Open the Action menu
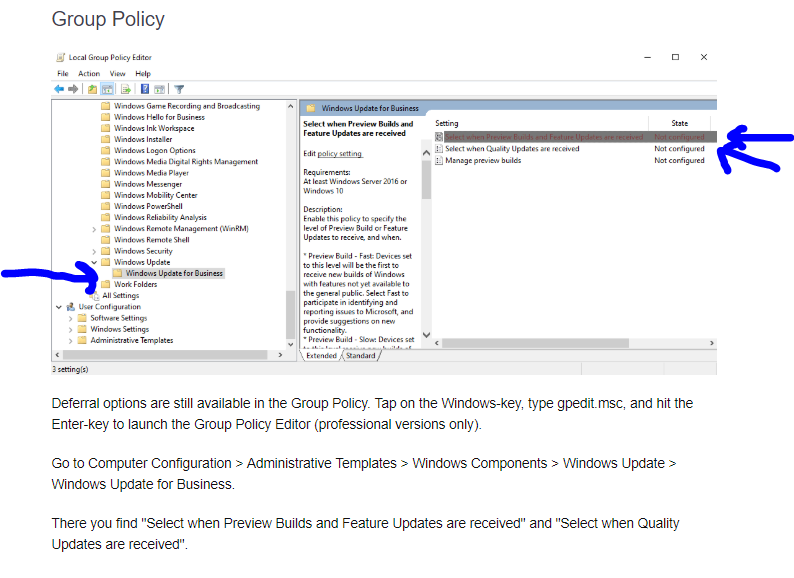 (x=89, y=73)
